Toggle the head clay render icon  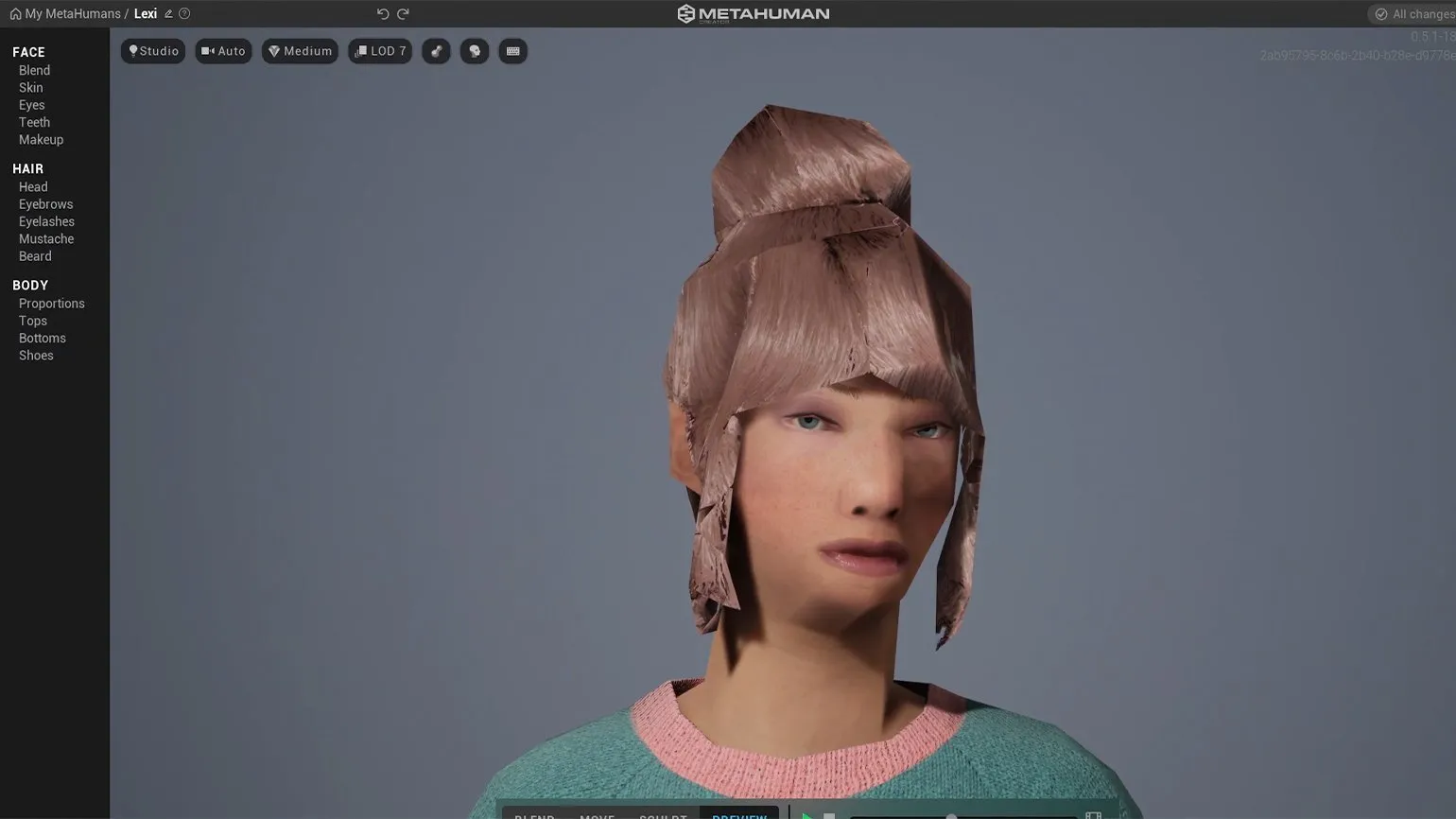coord(475,51)
